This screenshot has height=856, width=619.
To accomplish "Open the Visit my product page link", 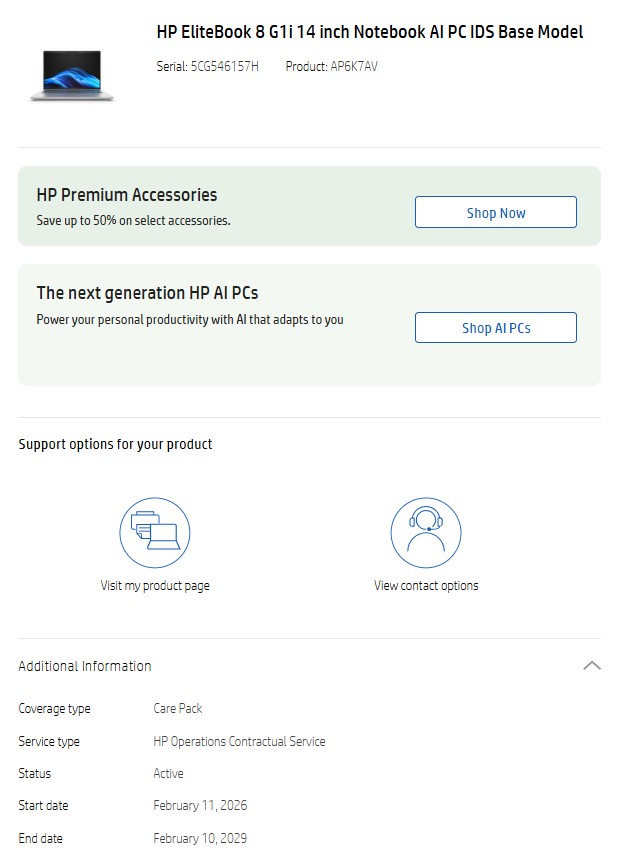I will coord(155,586).
